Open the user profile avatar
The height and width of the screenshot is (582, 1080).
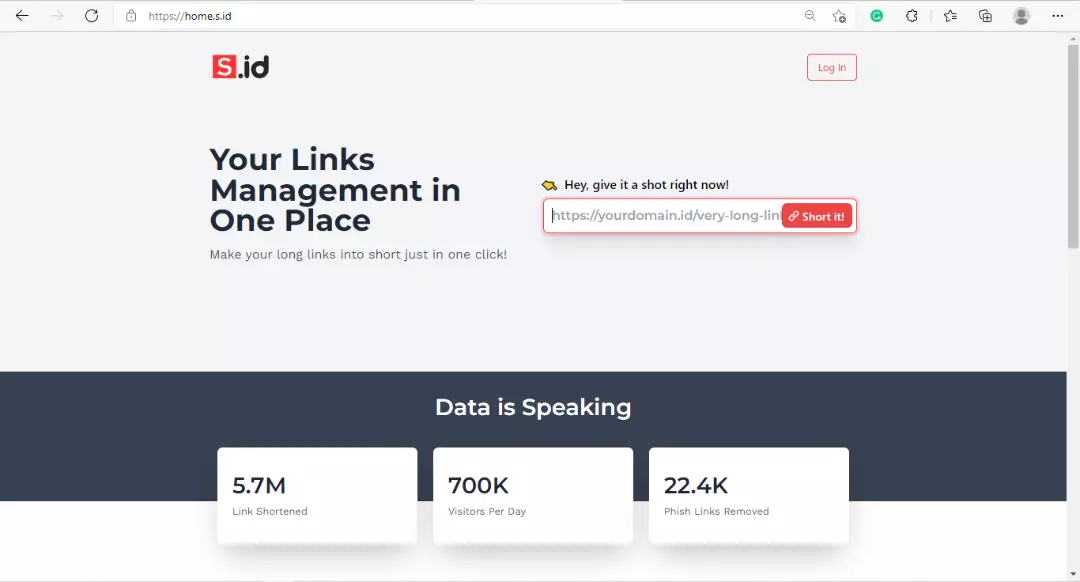tap(1021, 16)
